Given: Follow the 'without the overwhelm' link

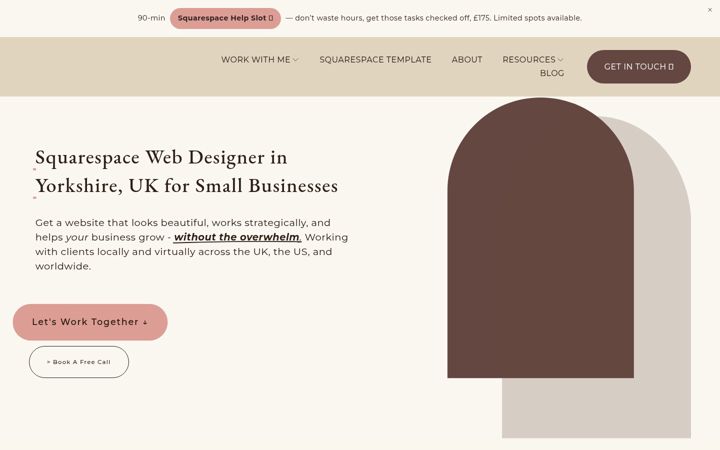Looking at the screenshot, I should pos(237,237).
